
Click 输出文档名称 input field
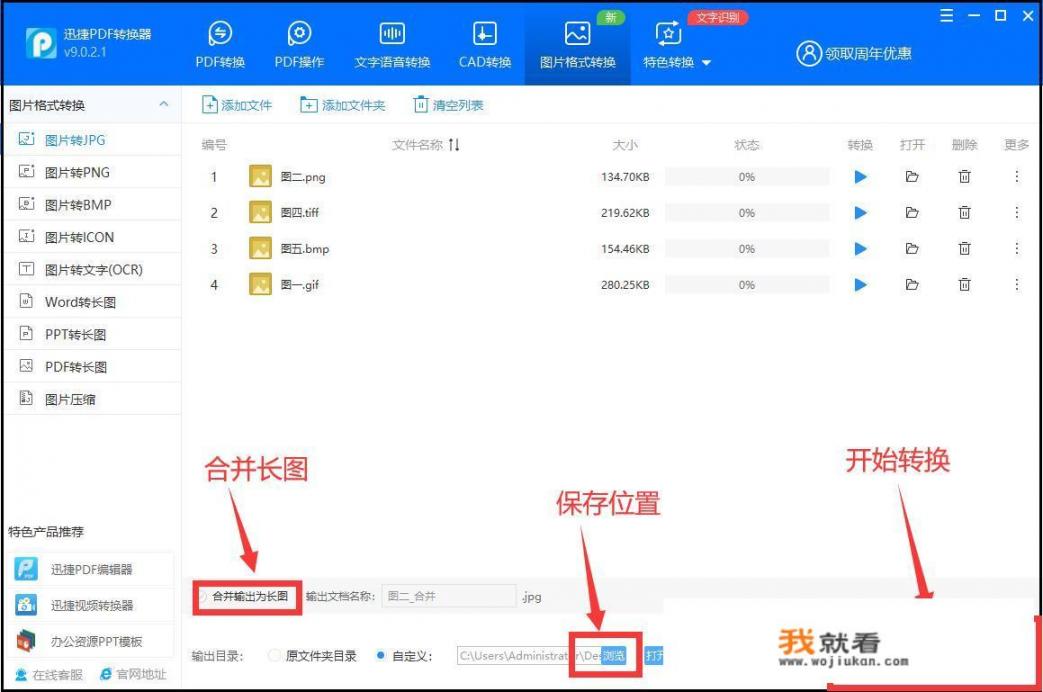point(450,596)
